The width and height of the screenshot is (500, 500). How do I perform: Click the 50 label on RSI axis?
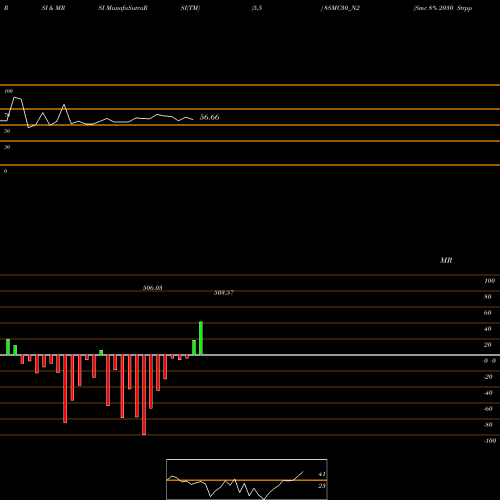(x=7, y=131)
